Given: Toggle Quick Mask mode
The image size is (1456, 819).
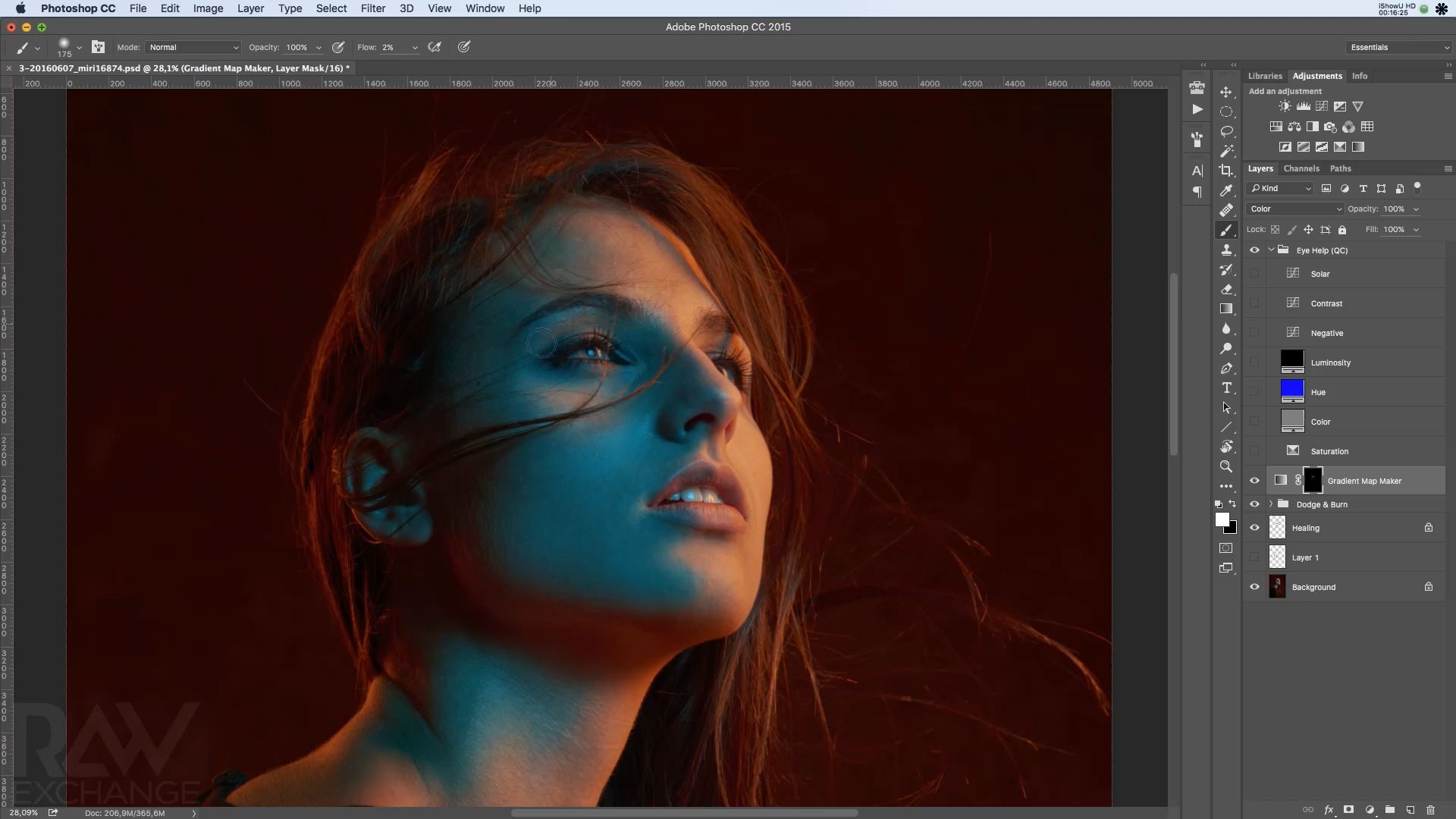Looking at the screenshot, I should click(1226, 548).
